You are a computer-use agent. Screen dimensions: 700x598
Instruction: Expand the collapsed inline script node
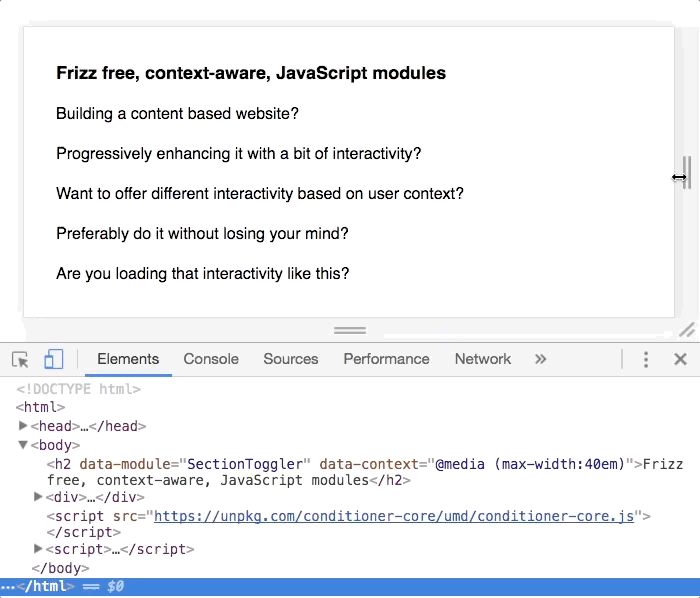pos(39,549)
